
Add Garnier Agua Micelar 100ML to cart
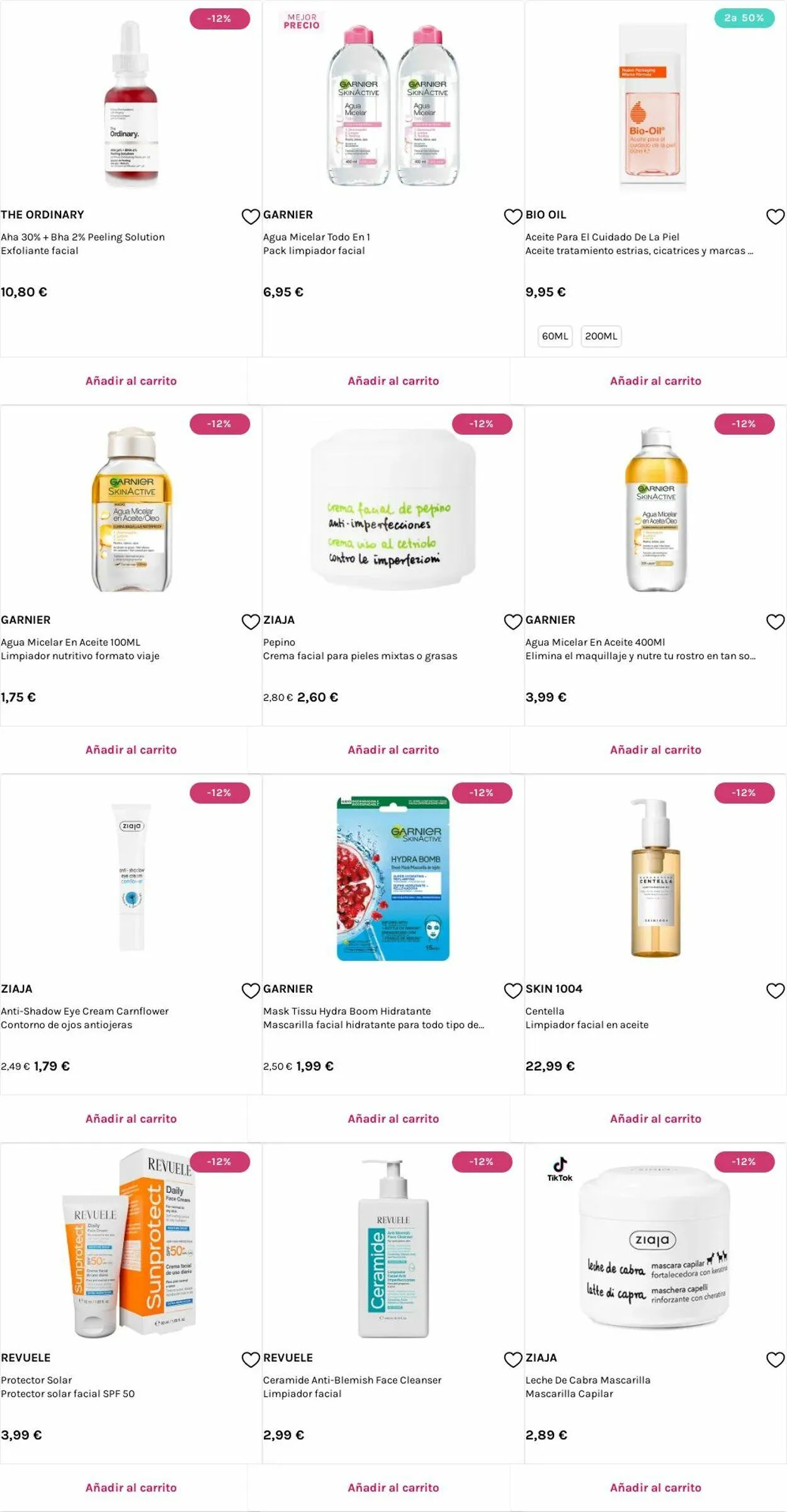tap(131, 750)
